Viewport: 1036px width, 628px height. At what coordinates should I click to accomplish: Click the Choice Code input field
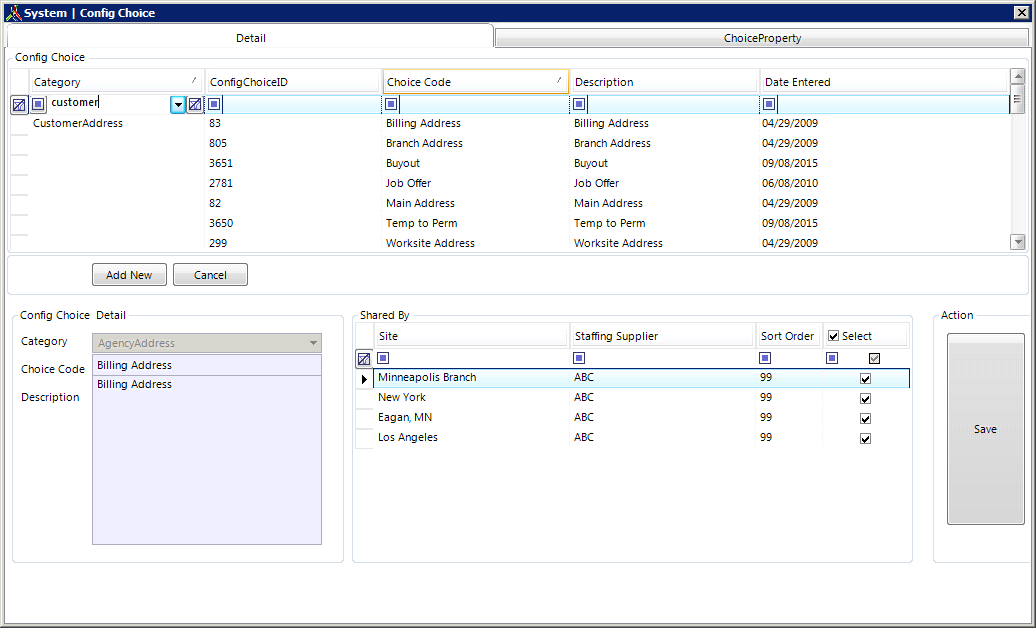click(x=207, y=365)
